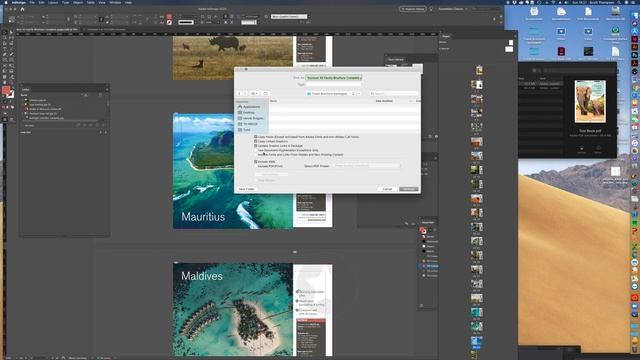Open the Travel Brochure packaged location popup
The width and height of the screenshot is (640, 360).
[x=331, y=93]
